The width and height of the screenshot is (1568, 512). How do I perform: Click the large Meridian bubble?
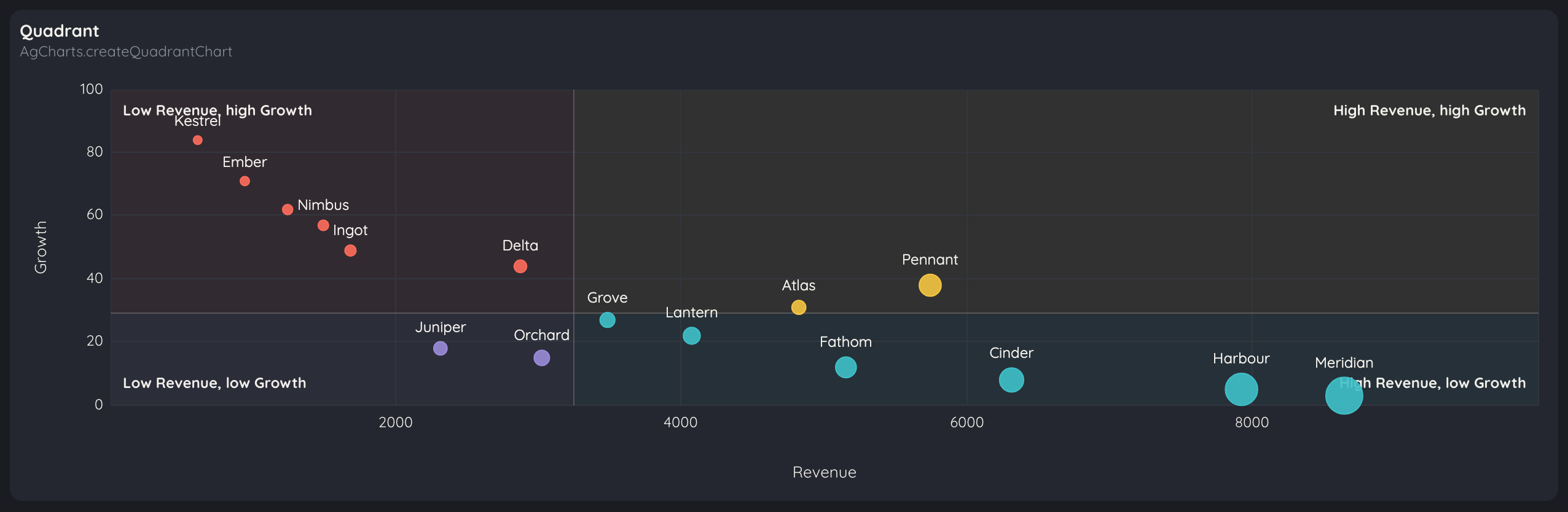1344,395
